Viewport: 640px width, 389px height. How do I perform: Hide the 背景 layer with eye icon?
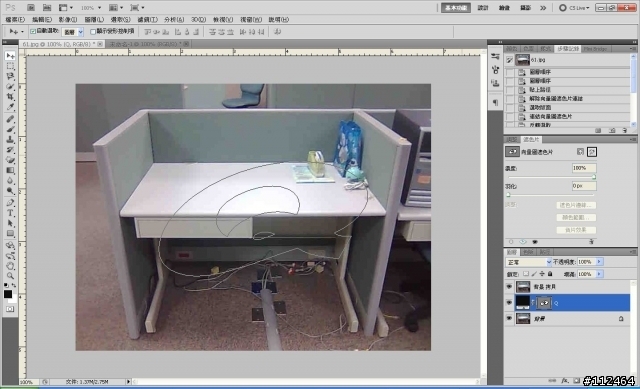pos(509,318)
